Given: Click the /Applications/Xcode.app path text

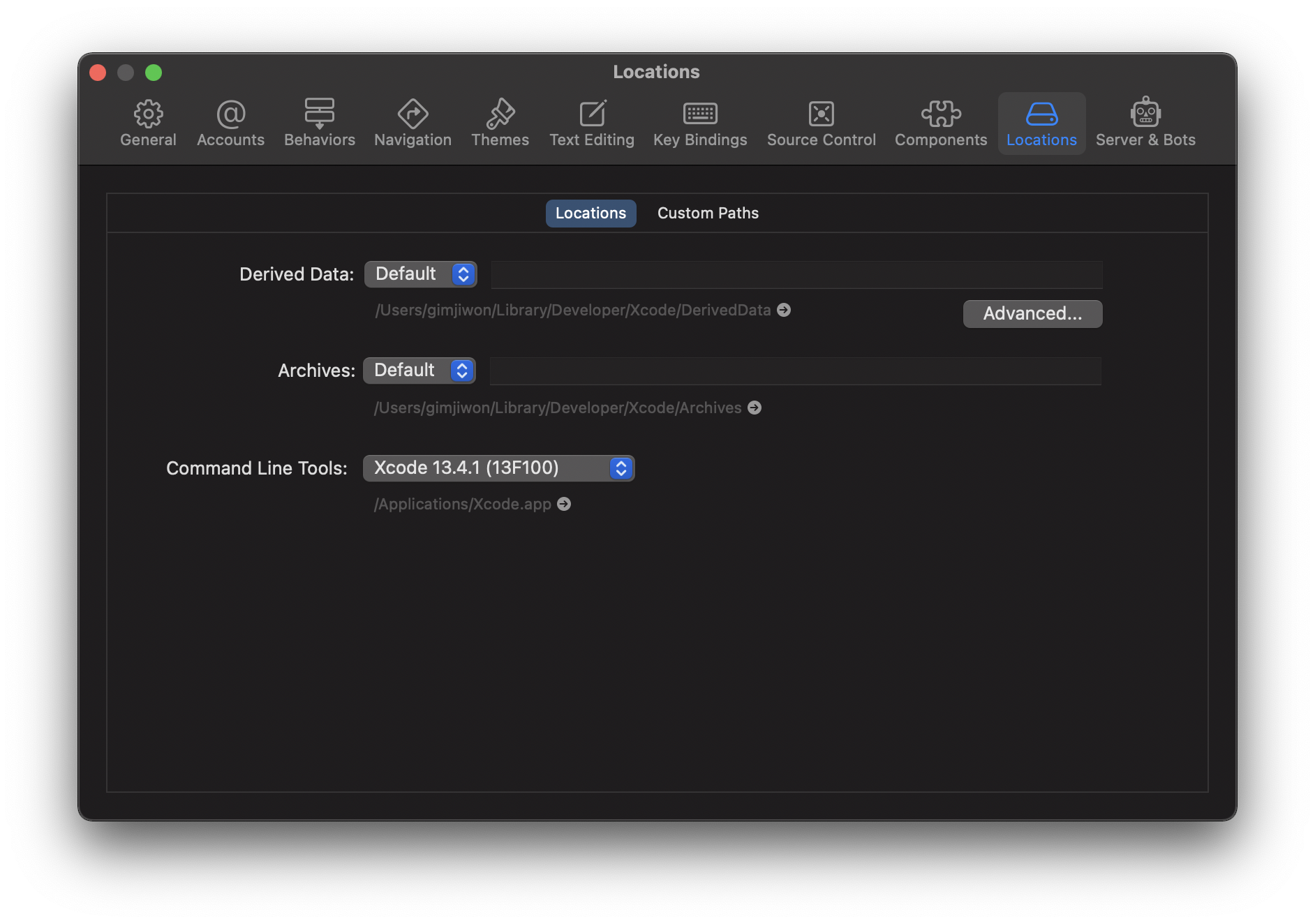Looking at the screenshot, I should coord(463,504).
